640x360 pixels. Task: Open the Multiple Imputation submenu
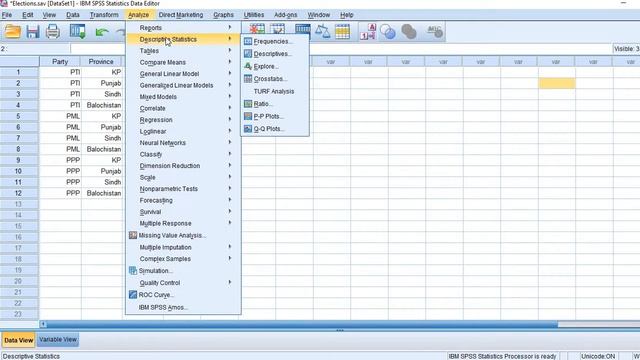click(183, 247)
